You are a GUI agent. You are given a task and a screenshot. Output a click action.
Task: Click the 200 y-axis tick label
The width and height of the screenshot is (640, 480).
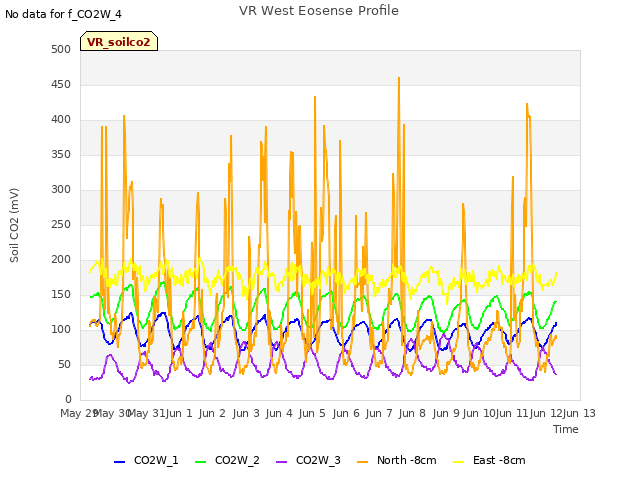point(61,260)
